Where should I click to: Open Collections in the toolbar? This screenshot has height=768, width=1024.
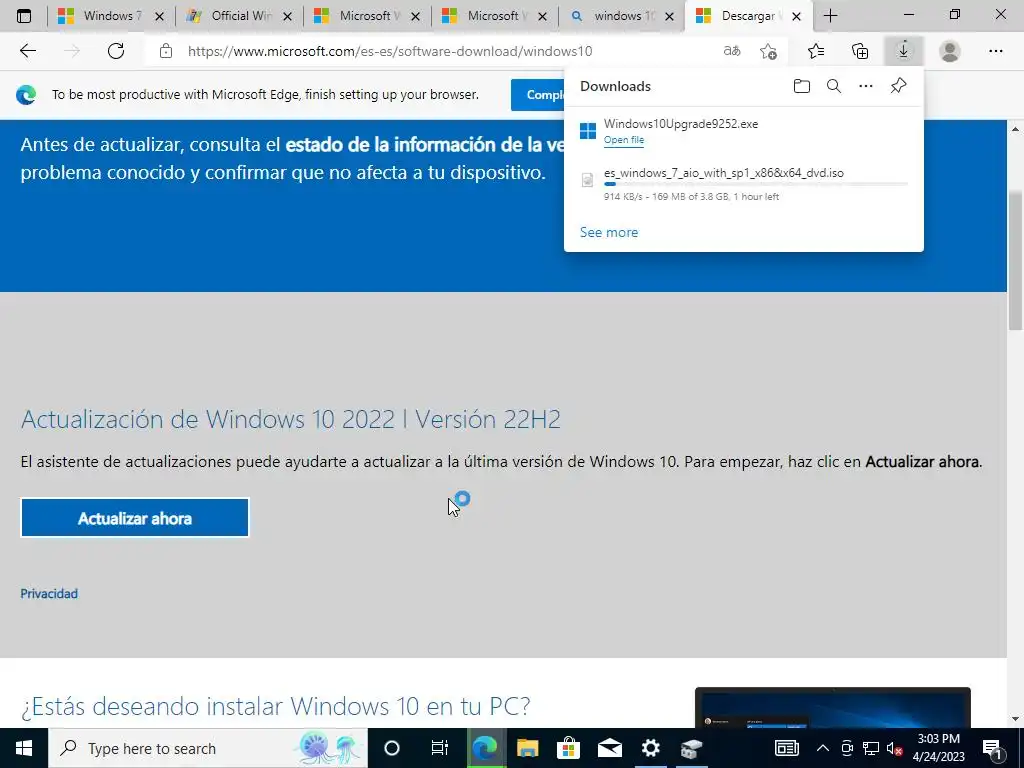click(x=860, y=51)
